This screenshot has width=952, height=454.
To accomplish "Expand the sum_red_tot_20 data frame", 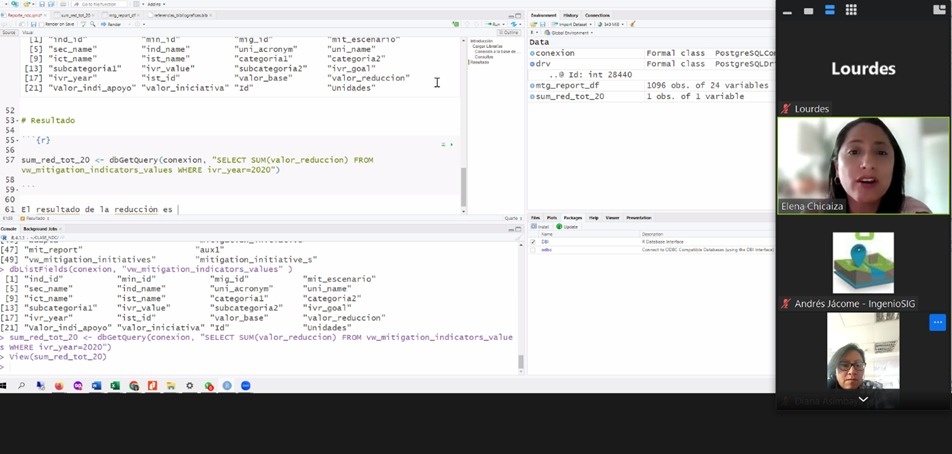I will tap(532, 97).
